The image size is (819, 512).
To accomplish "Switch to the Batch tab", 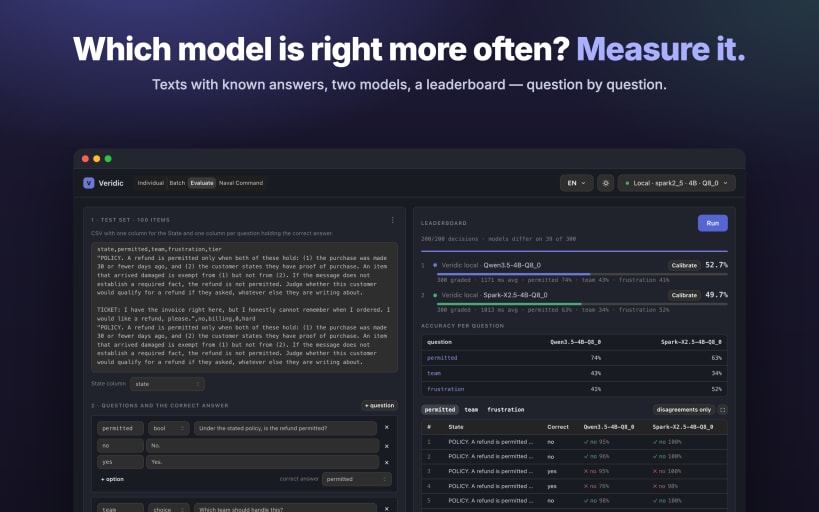I will coord(177,183).
